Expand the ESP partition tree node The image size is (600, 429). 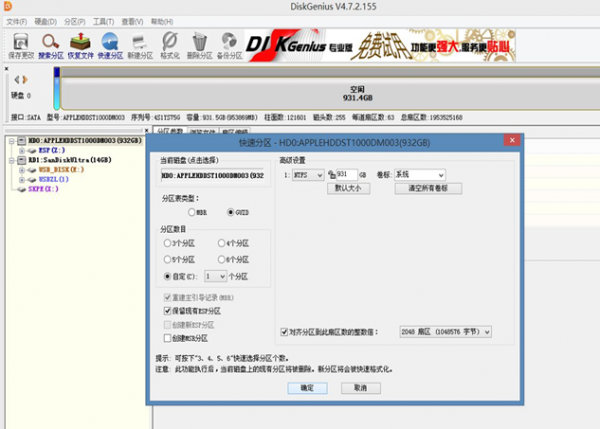[22, 150]
